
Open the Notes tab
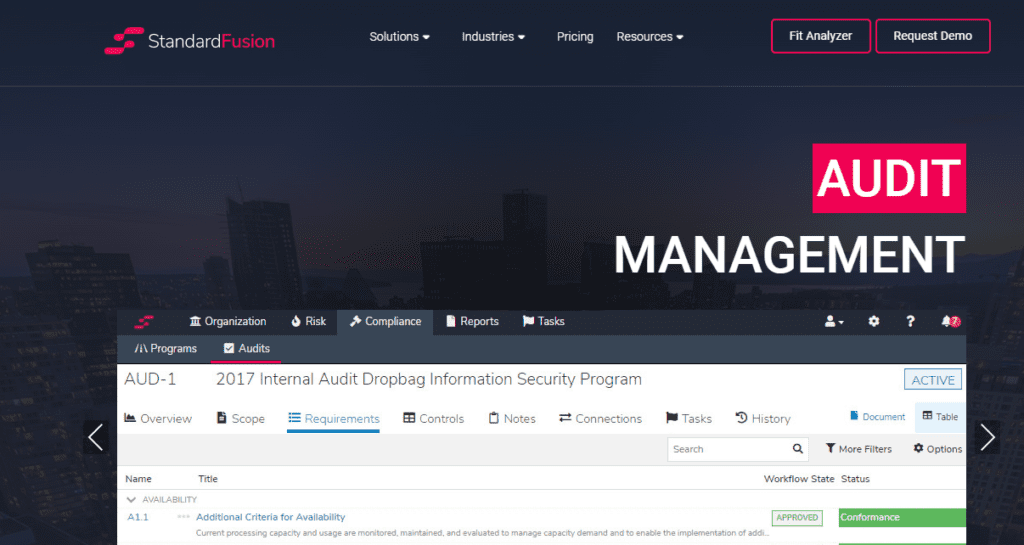tap(512, 418)
